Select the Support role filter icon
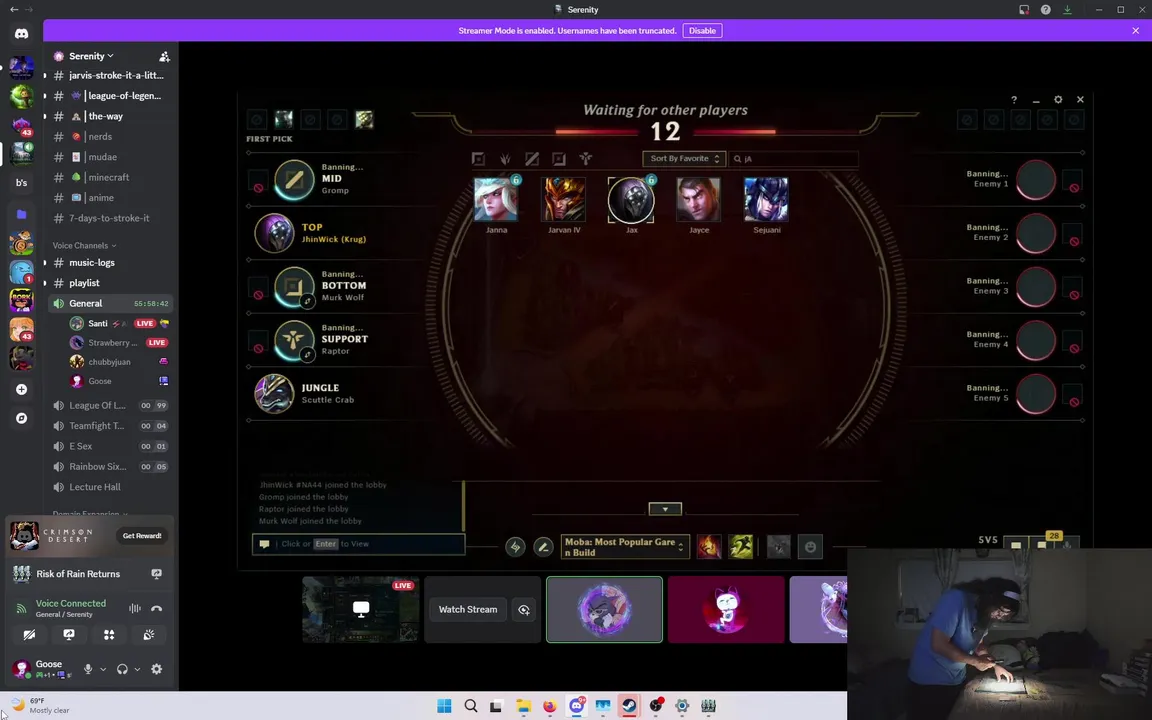Image resolution: width=1152 pixels, height=720 pixels. click(586, 159)
